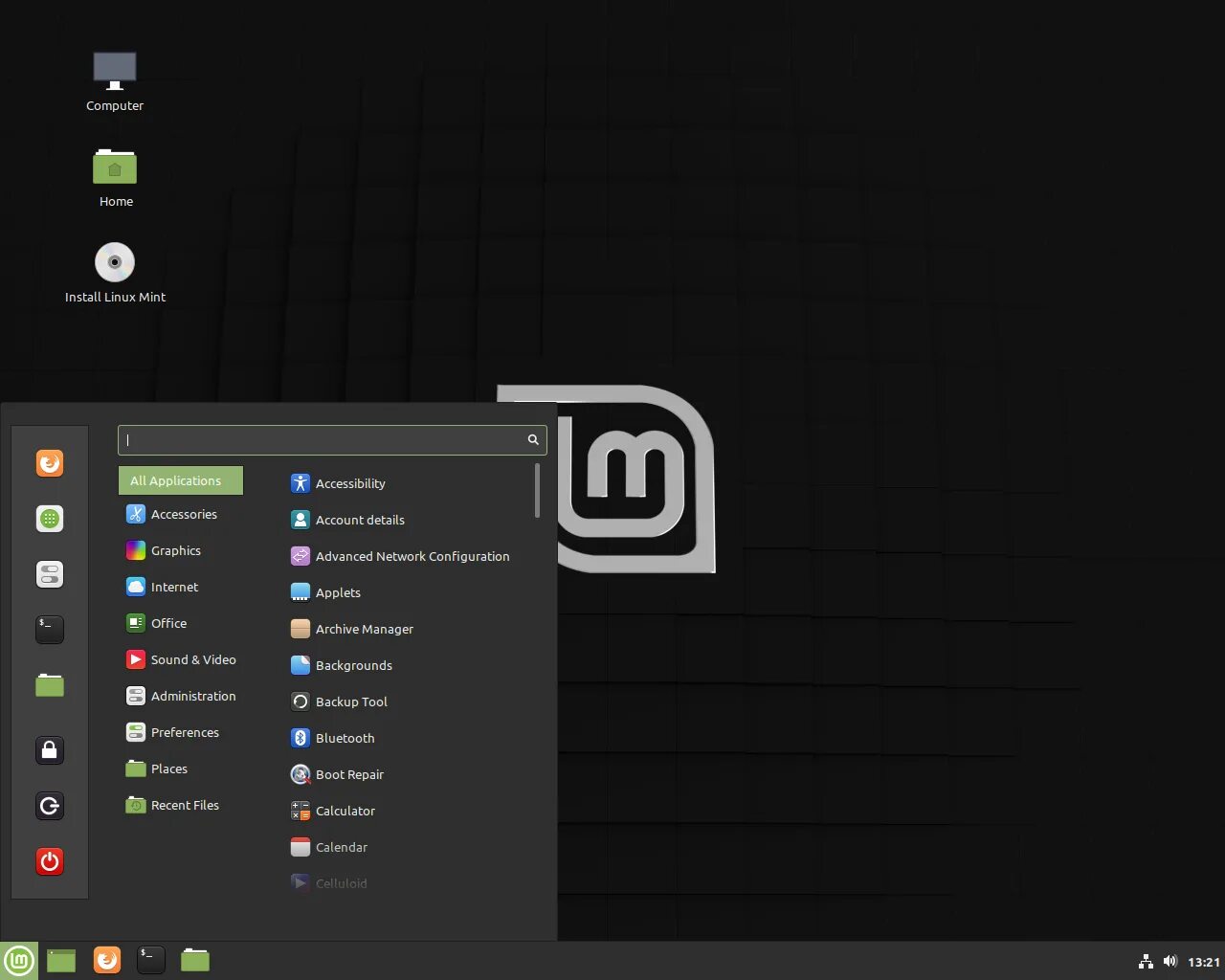Click the network connection tray icon

(1146, 962)
